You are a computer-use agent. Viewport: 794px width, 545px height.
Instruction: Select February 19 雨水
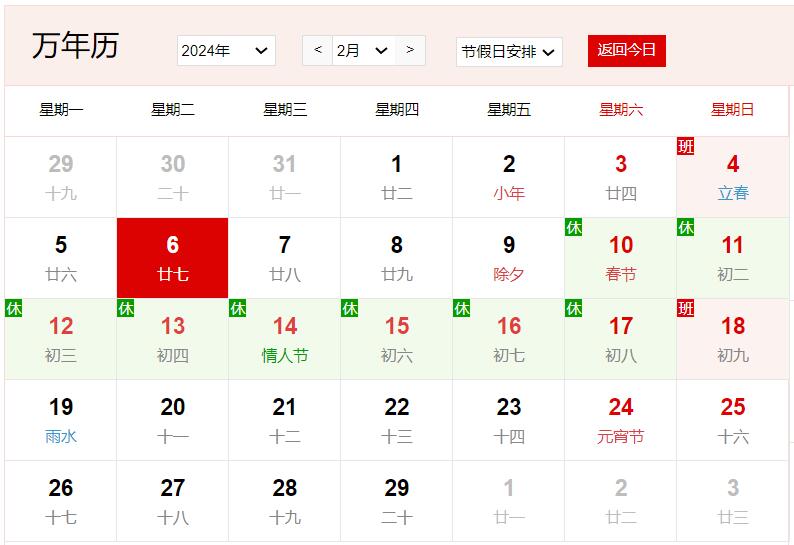point(61,420)
